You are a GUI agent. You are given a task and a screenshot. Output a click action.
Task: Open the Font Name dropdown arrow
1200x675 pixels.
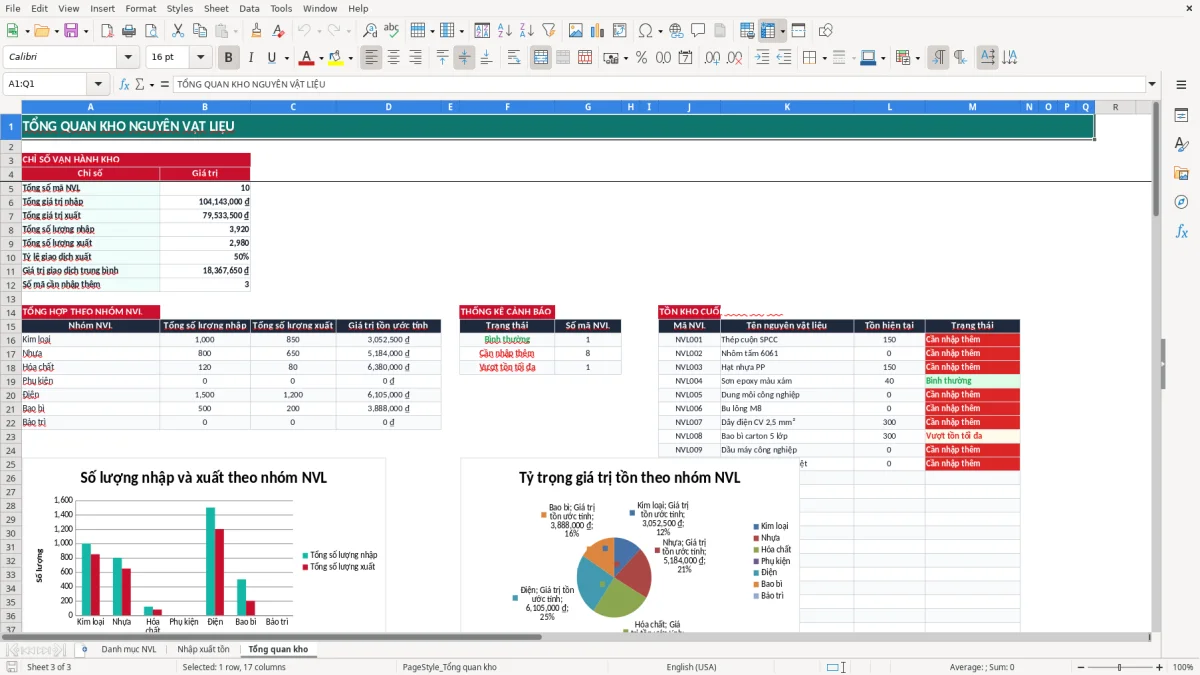coord(127,58)
